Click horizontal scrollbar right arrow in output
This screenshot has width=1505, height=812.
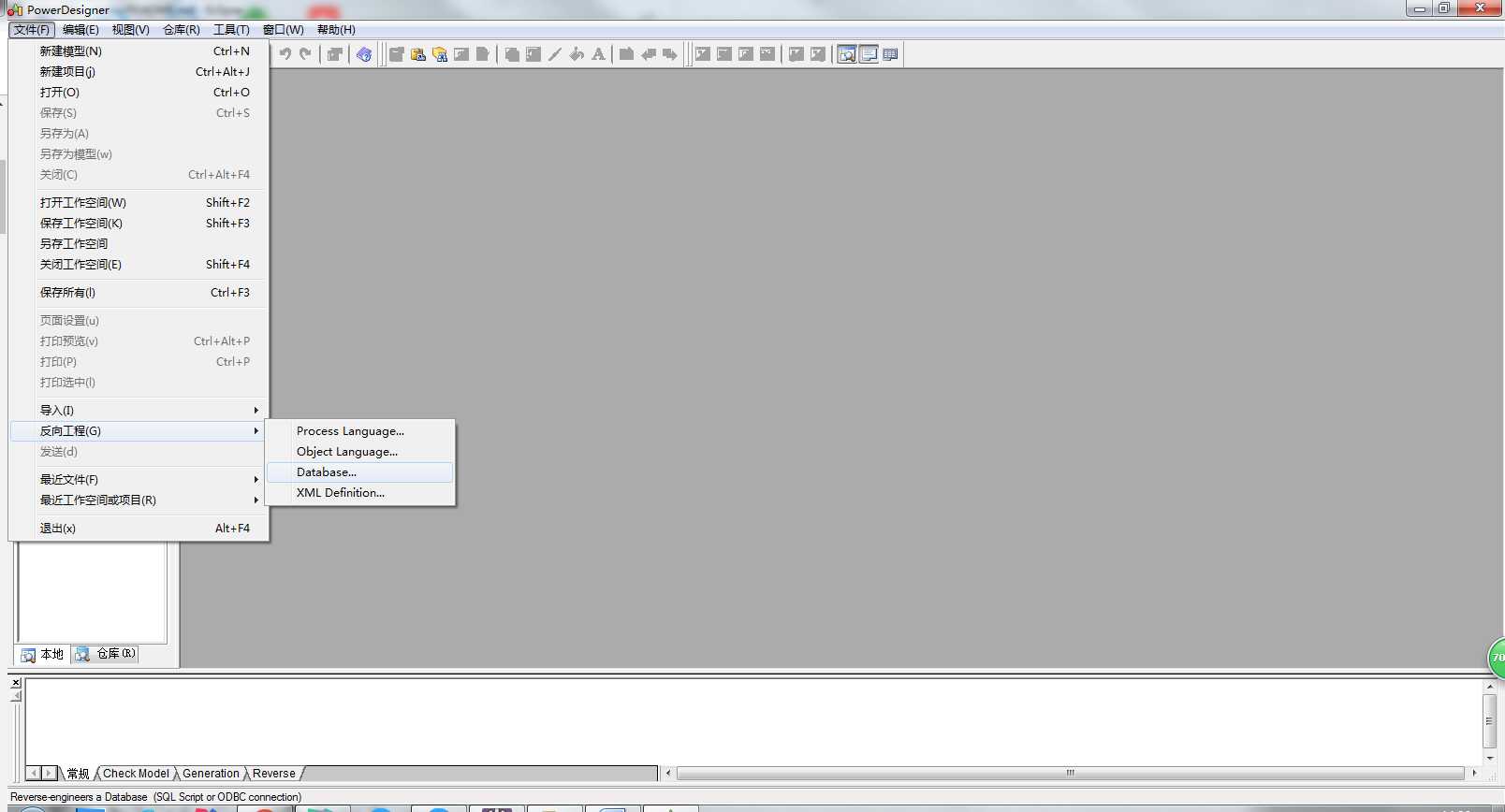point(1474,774)
